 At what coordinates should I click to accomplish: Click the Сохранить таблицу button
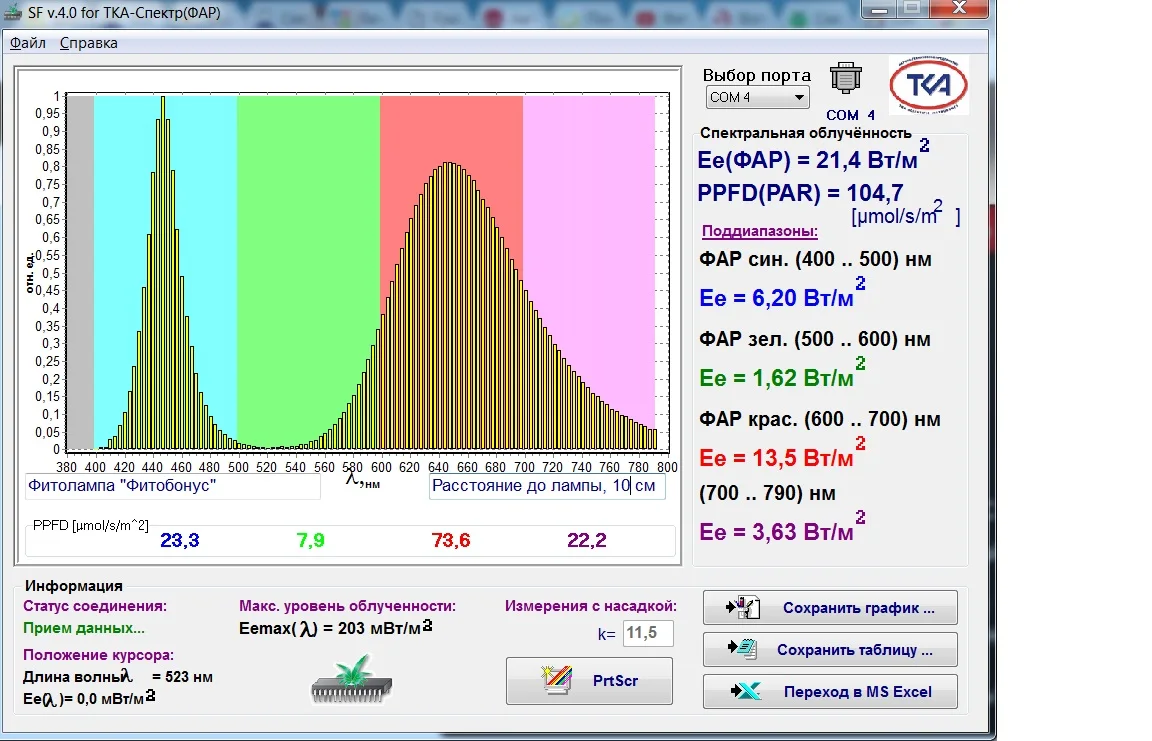[830, 650]
